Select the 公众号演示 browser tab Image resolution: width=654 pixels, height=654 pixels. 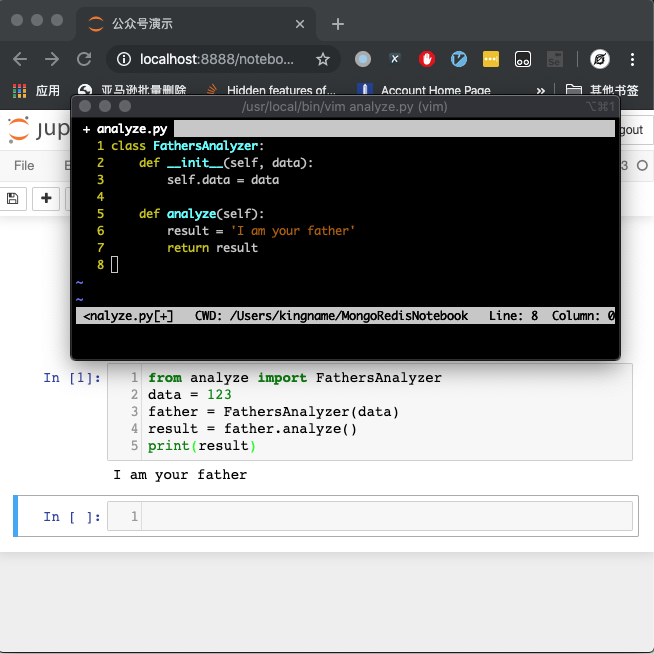point(196,24)
